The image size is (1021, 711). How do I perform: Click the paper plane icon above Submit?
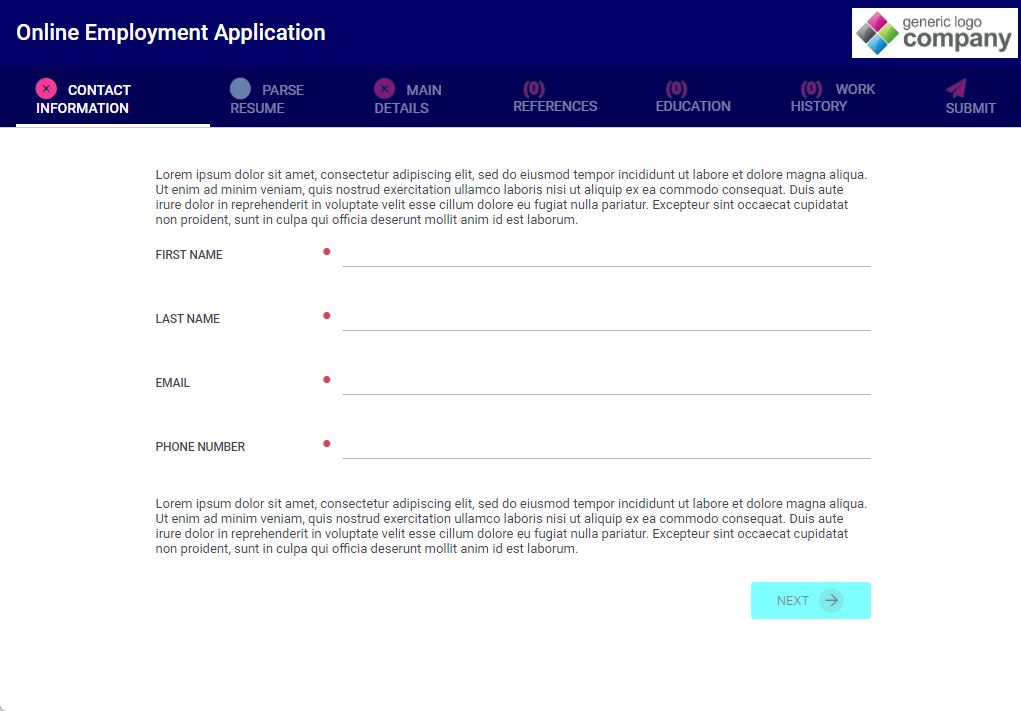[x=956, y=88]
